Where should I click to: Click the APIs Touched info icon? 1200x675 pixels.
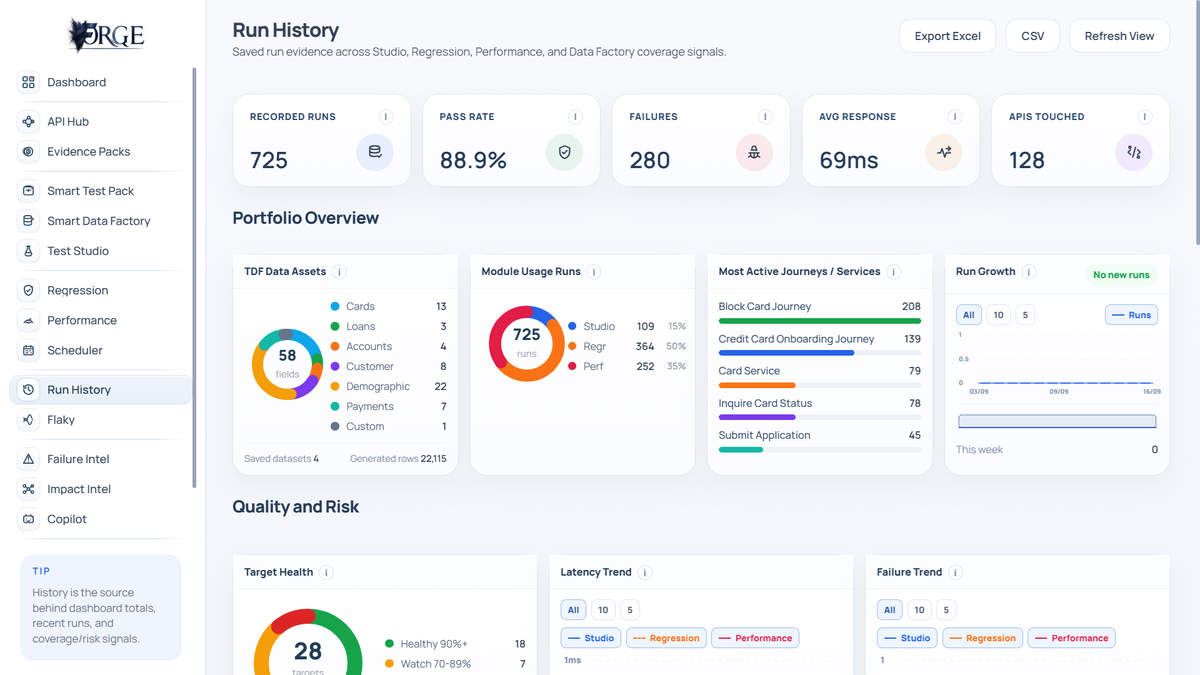coord(1145,117)
